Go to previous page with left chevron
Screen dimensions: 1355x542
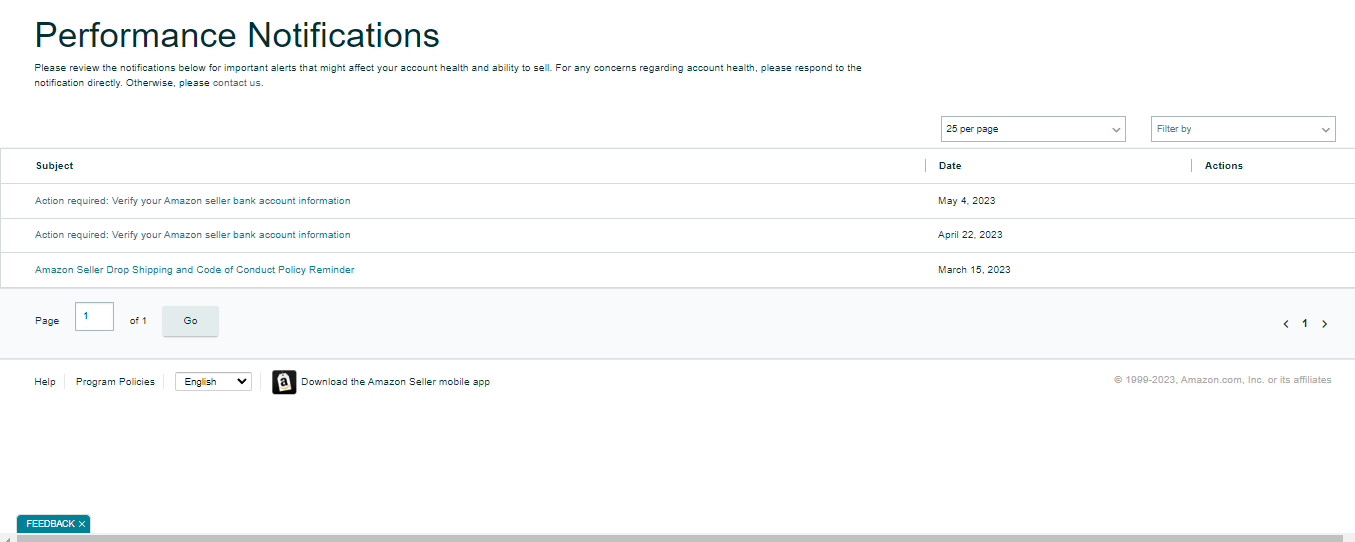click(x=1286, y=324)
